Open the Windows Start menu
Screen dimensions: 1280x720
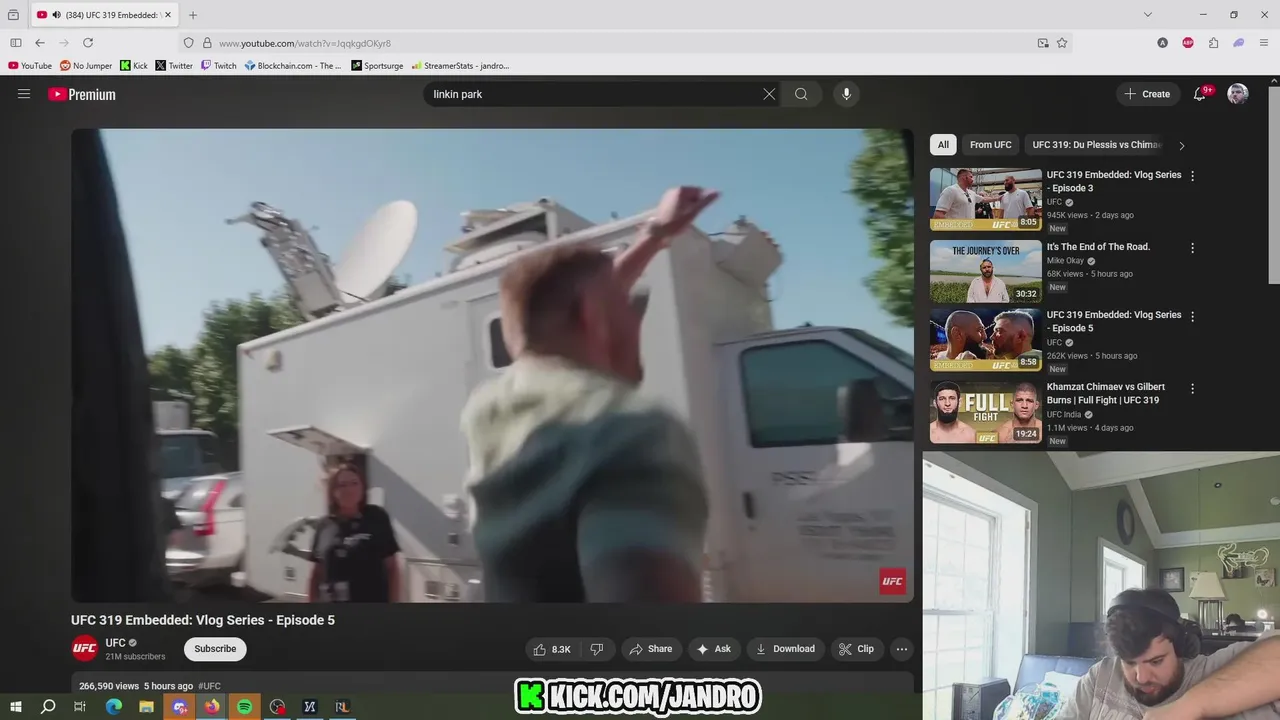pyautogui.click(x=15, y=706)
